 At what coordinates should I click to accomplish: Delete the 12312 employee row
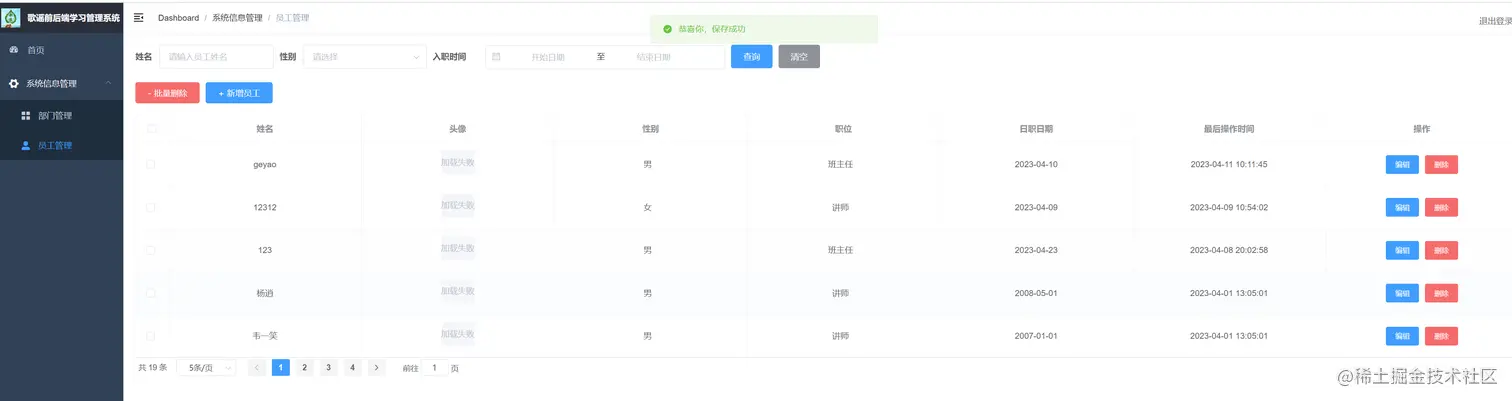click(1441, 207)
